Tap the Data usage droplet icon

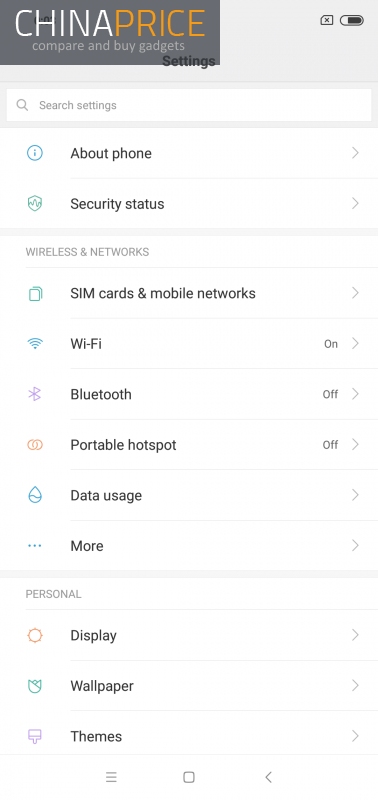tap(35, 495)
